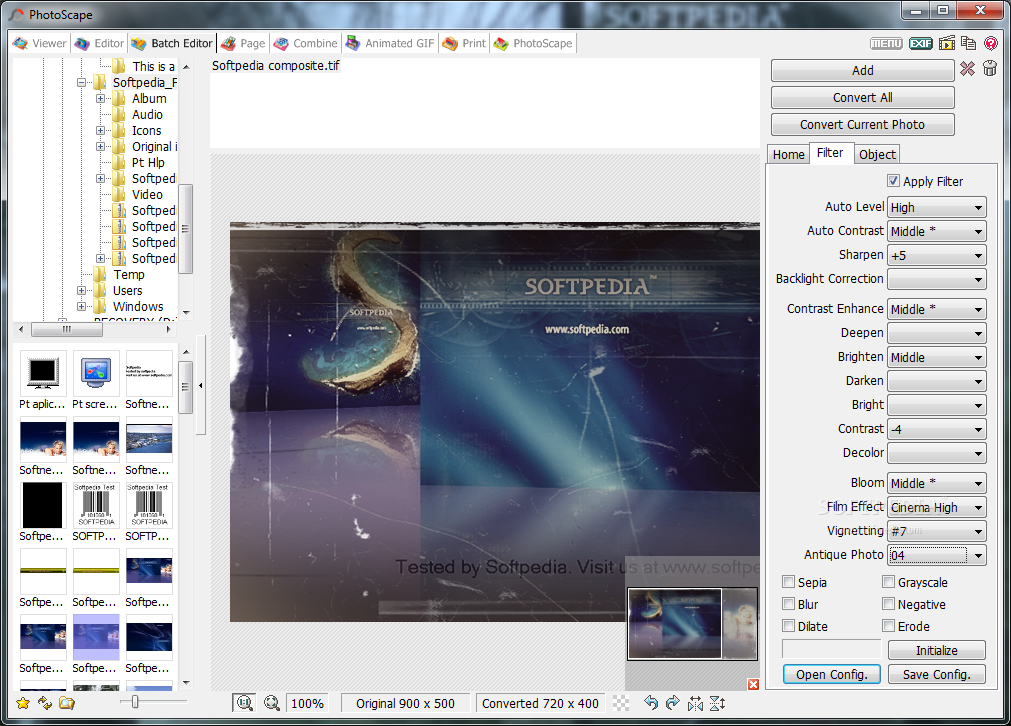Tick the Negative checkbox
The image size is (1011, 726).
tap(888, 603)
